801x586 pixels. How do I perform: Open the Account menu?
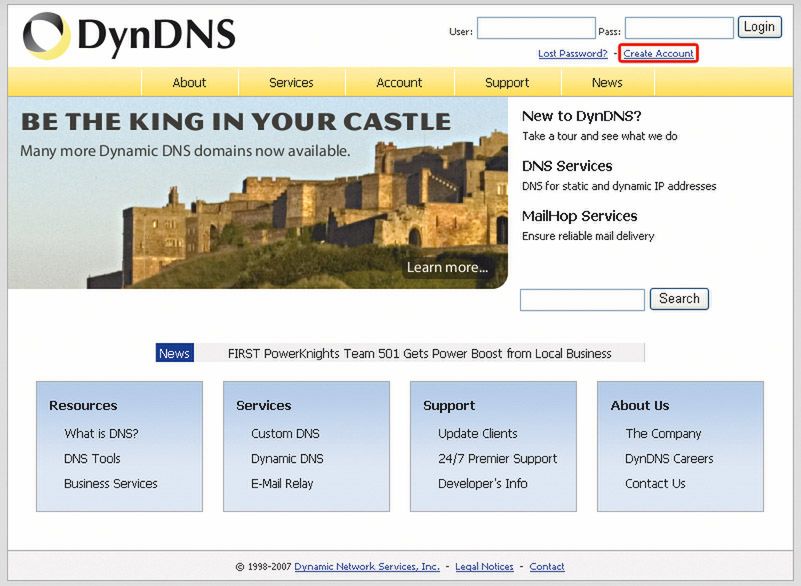tap(399, 82)
